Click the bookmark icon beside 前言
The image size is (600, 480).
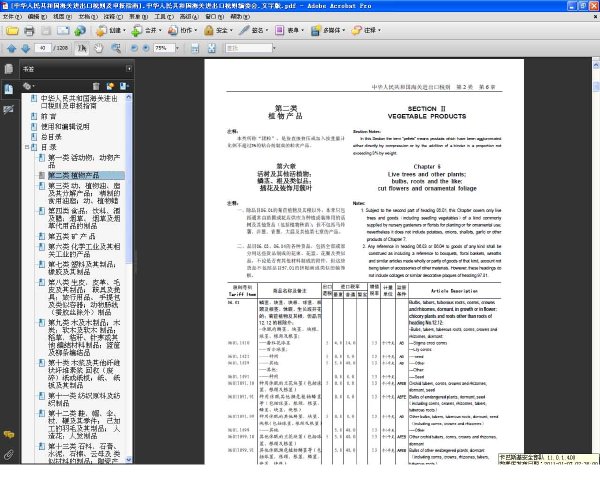tap(34, 116)
